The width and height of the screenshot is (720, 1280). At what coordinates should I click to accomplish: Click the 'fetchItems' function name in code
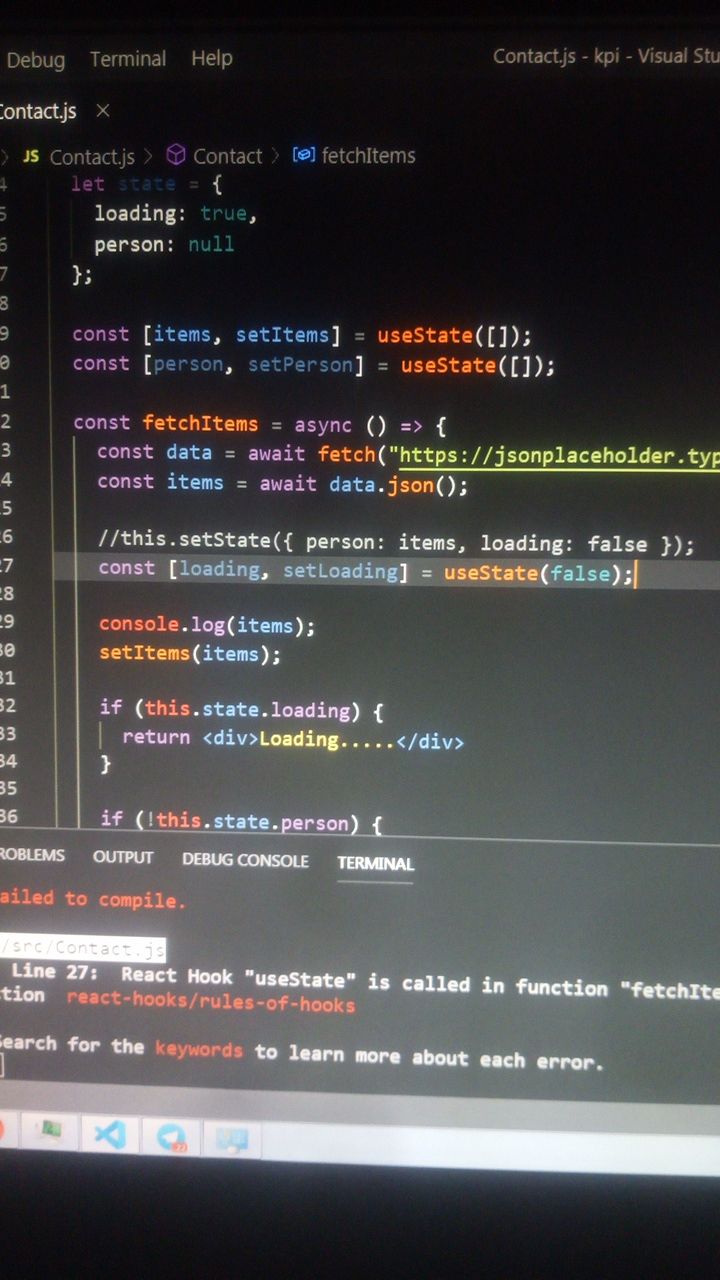pos(200,423)
